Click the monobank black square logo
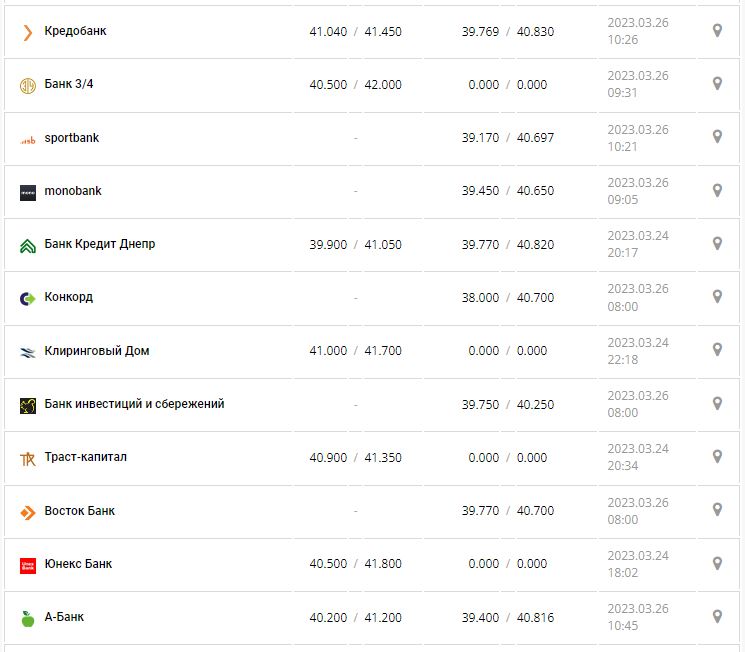The height and width of the screenshot is (652, 745). 27,192
